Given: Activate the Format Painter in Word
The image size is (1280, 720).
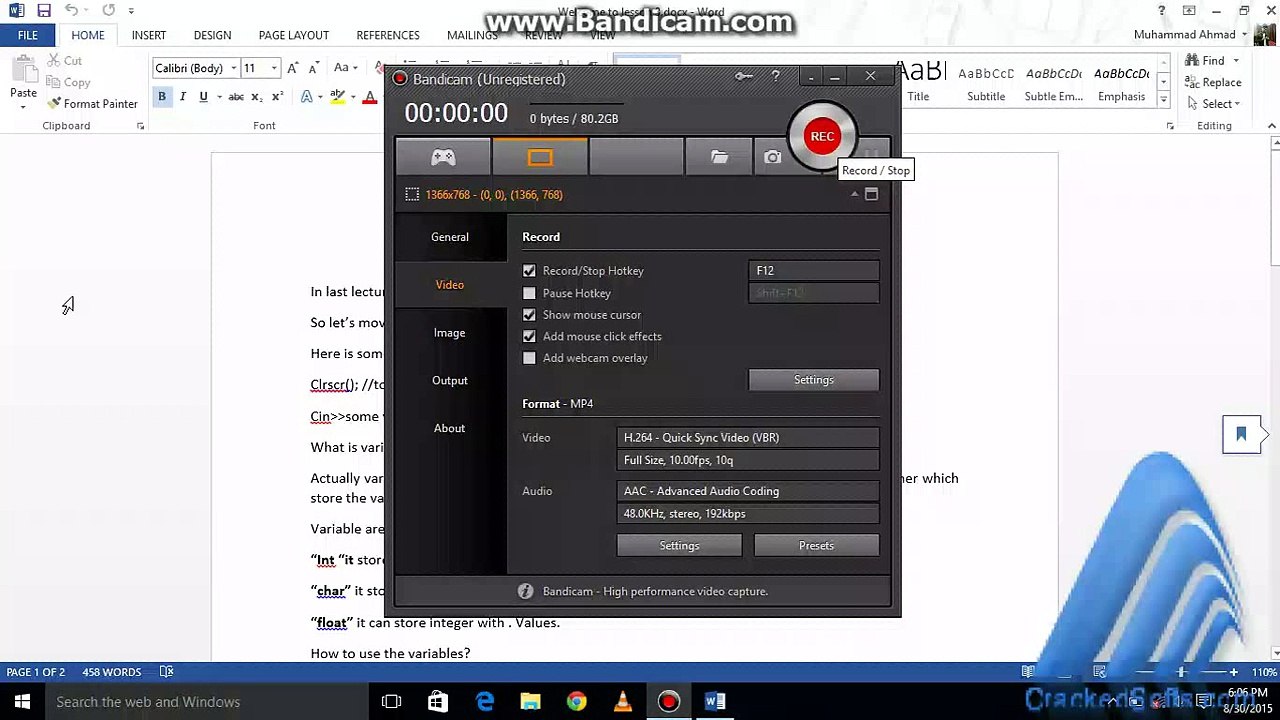Looking at the screenshot, I should 92,104.
